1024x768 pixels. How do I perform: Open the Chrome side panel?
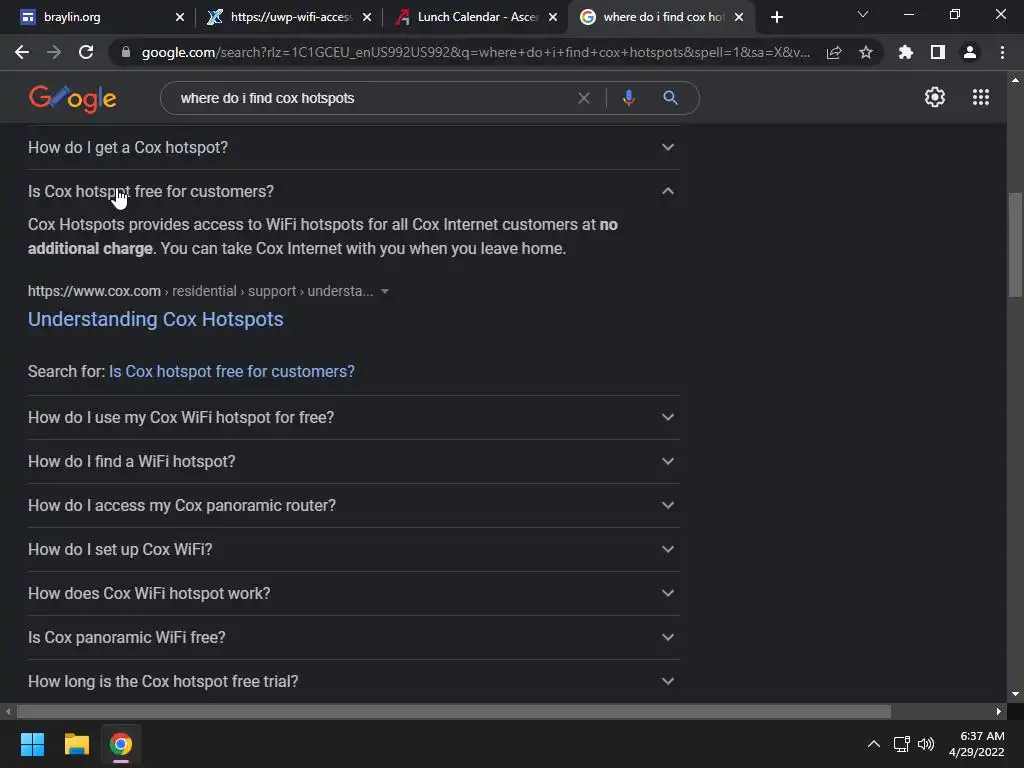[938, 52]
